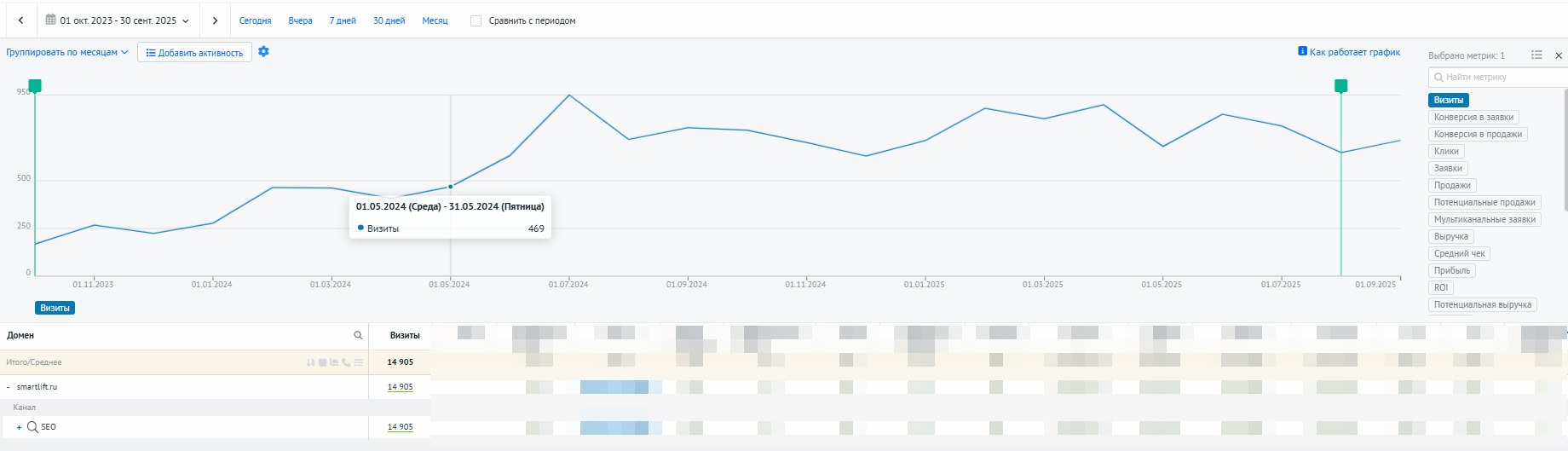
Task: Enable the Выручка metric chip
Action: (1450, 236)
